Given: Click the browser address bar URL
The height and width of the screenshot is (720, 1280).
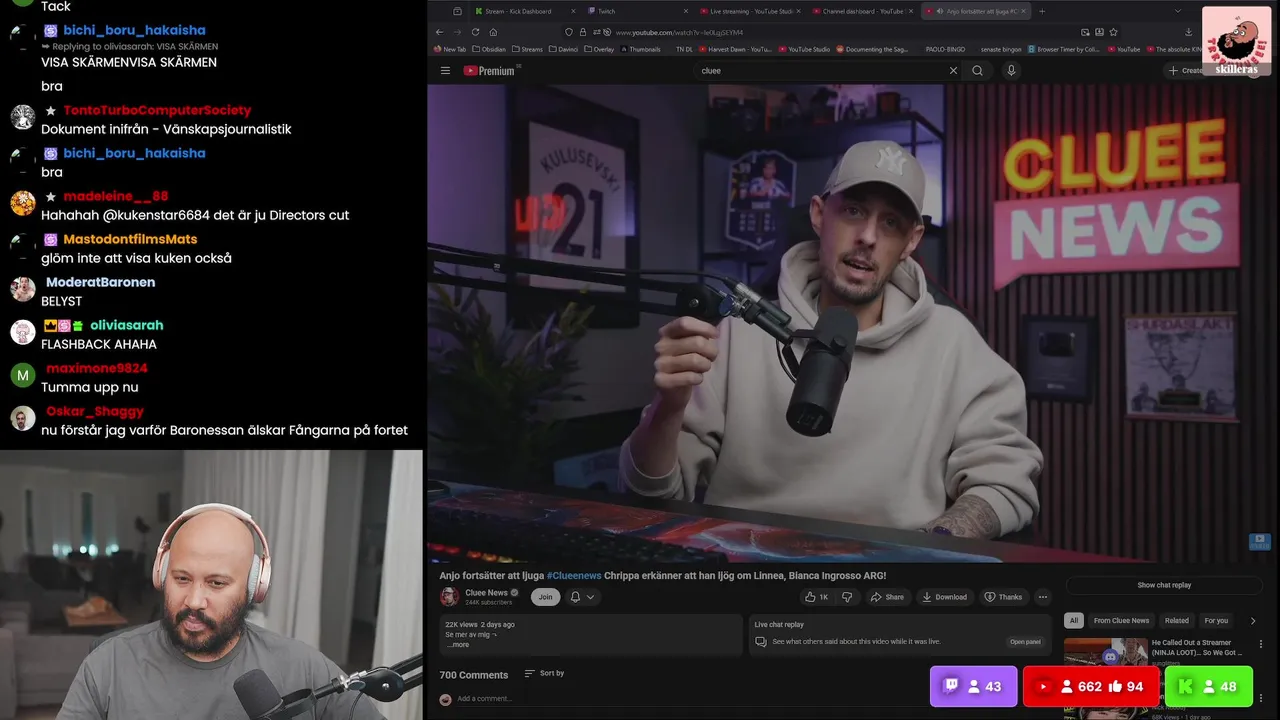Looking at the screenshot, I should [x=679, y=32].
